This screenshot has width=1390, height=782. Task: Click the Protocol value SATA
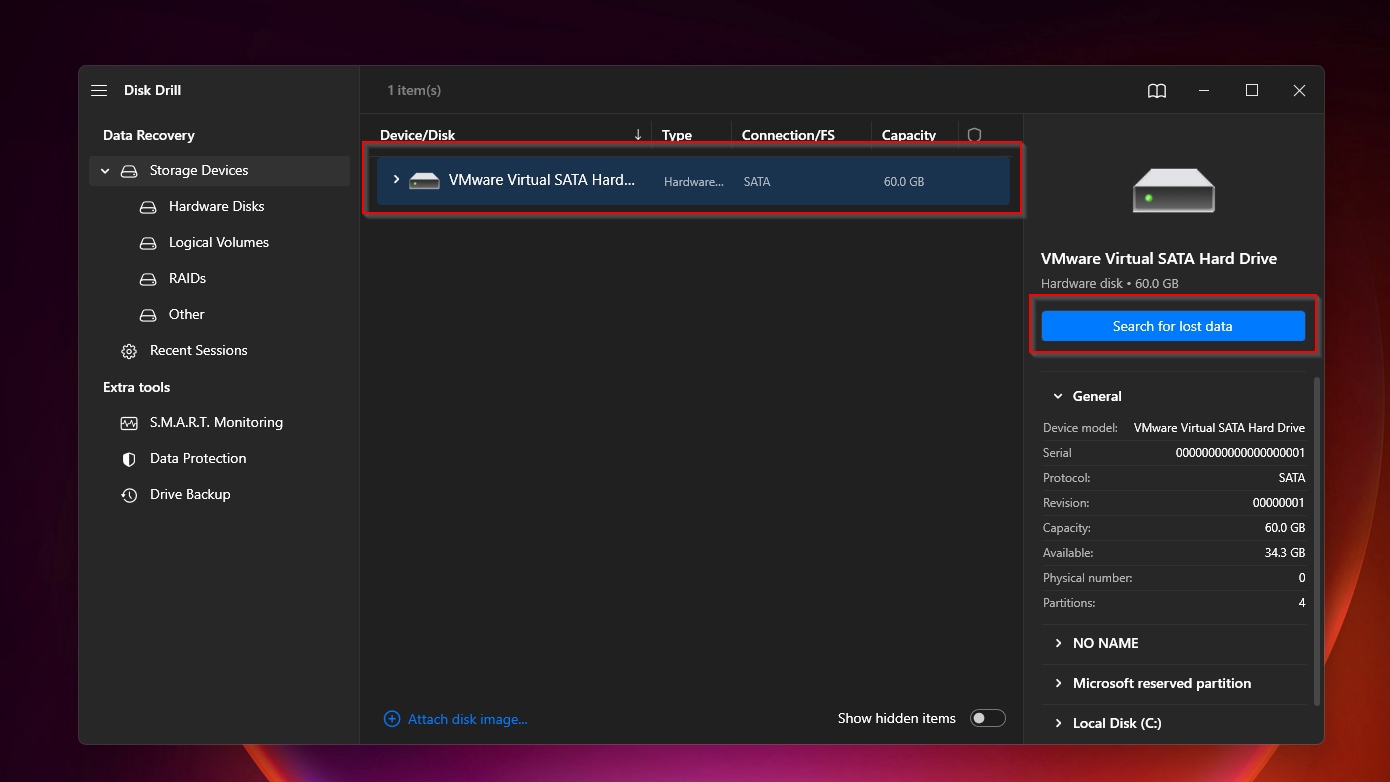1292,478
